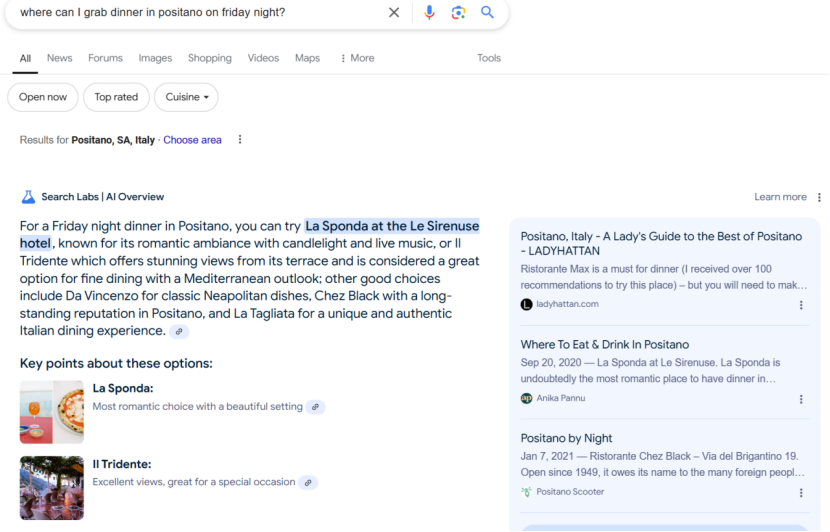830x532 pixels.
Task: Open the Tools options
Action: pyautogui.click(x=489, y=58)
